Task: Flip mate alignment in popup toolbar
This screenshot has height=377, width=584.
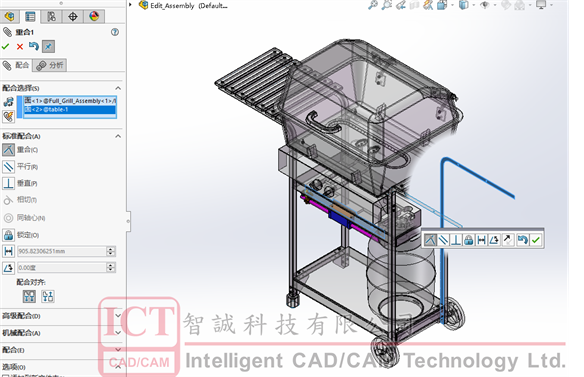Action: coord(507,240)
